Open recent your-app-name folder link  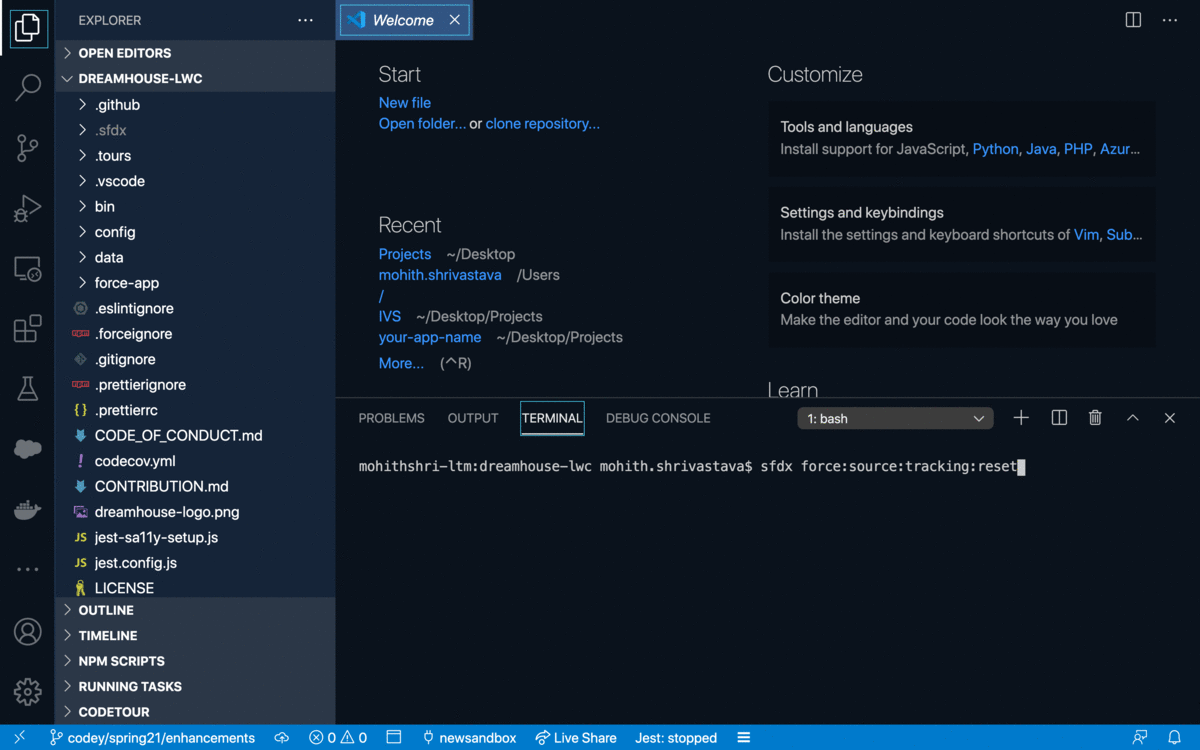[x=430, y=337]
